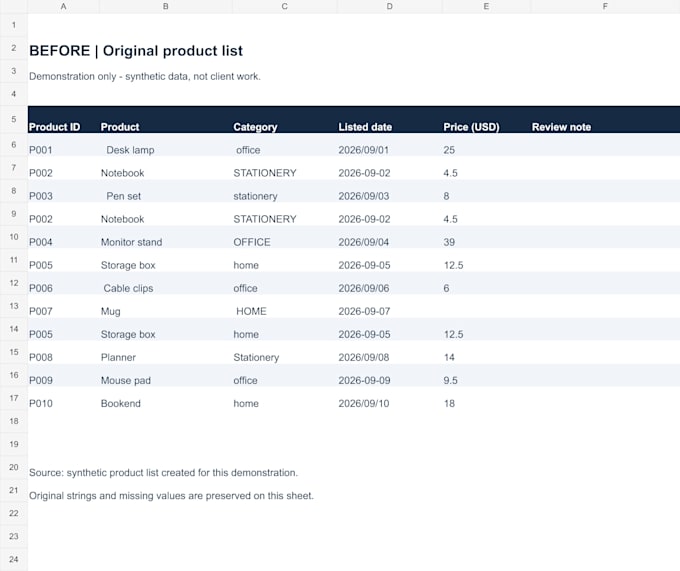Select the P007 cell

(x=63, y=306)
